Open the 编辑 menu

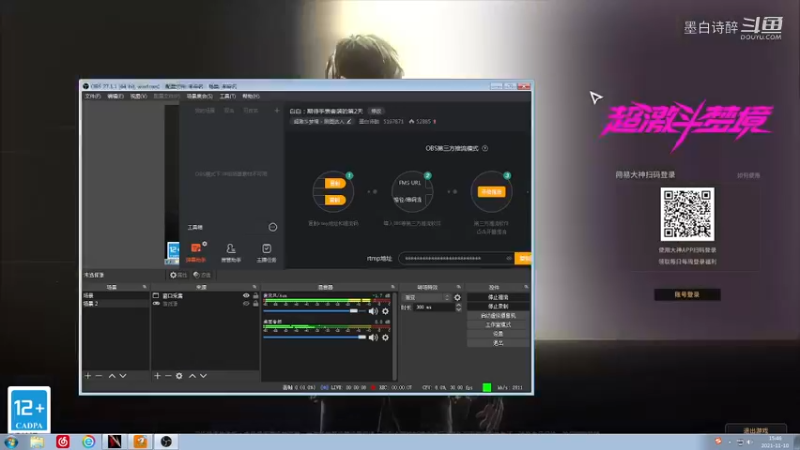pos(115,96)
